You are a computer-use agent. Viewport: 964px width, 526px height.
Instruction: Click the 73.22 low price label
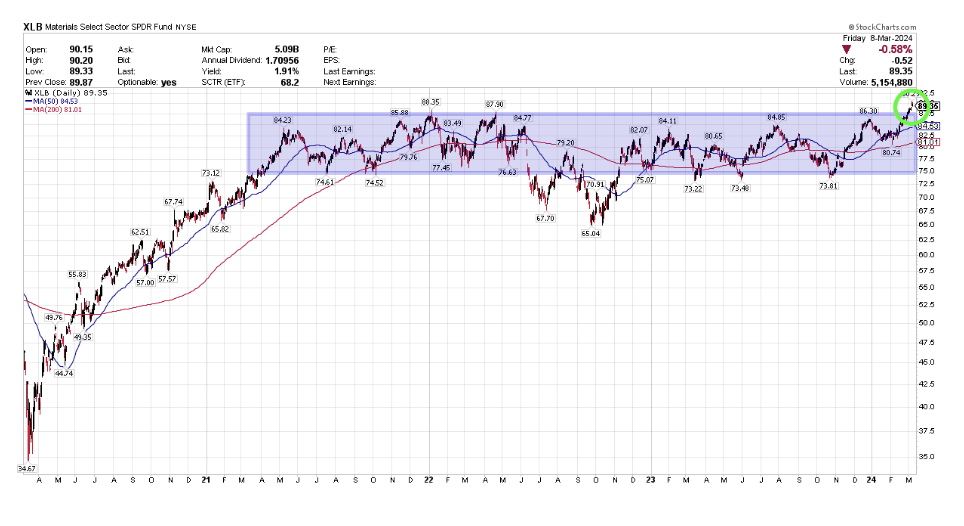pyautogui.click(x=693, y=189)
